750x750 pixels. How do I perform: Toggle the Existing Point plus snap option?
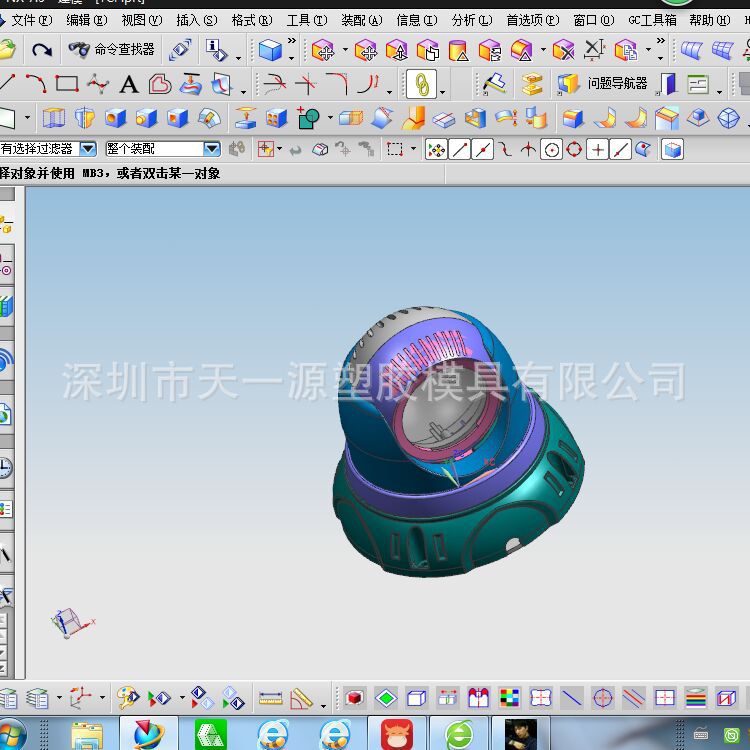[x=597, y=150]
